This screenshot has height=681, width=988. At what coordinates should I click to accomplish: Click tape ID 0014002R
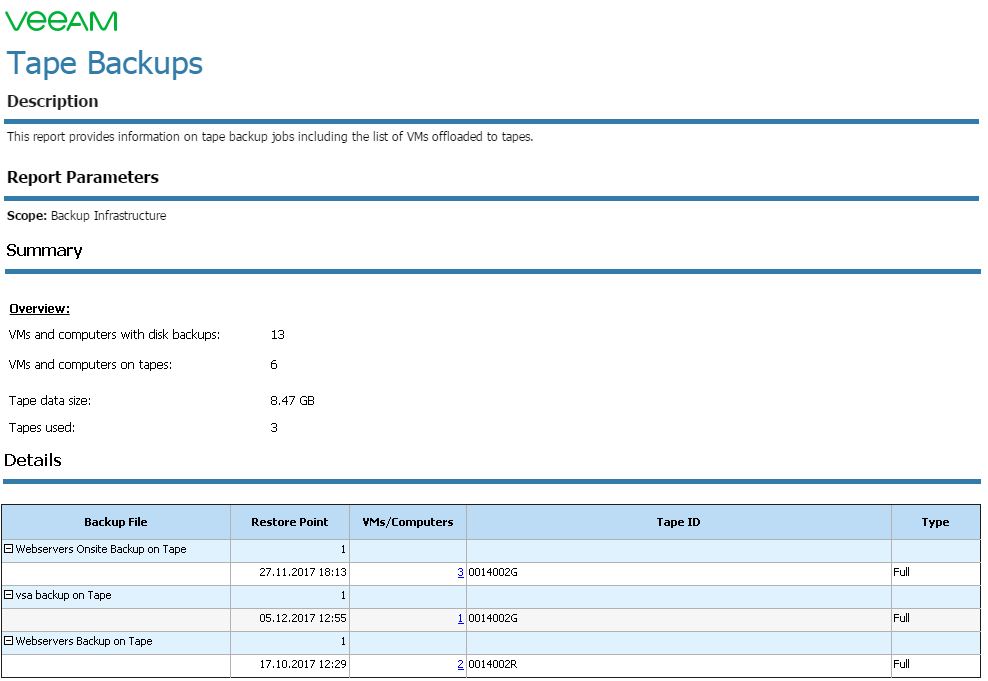pos(493,665)
